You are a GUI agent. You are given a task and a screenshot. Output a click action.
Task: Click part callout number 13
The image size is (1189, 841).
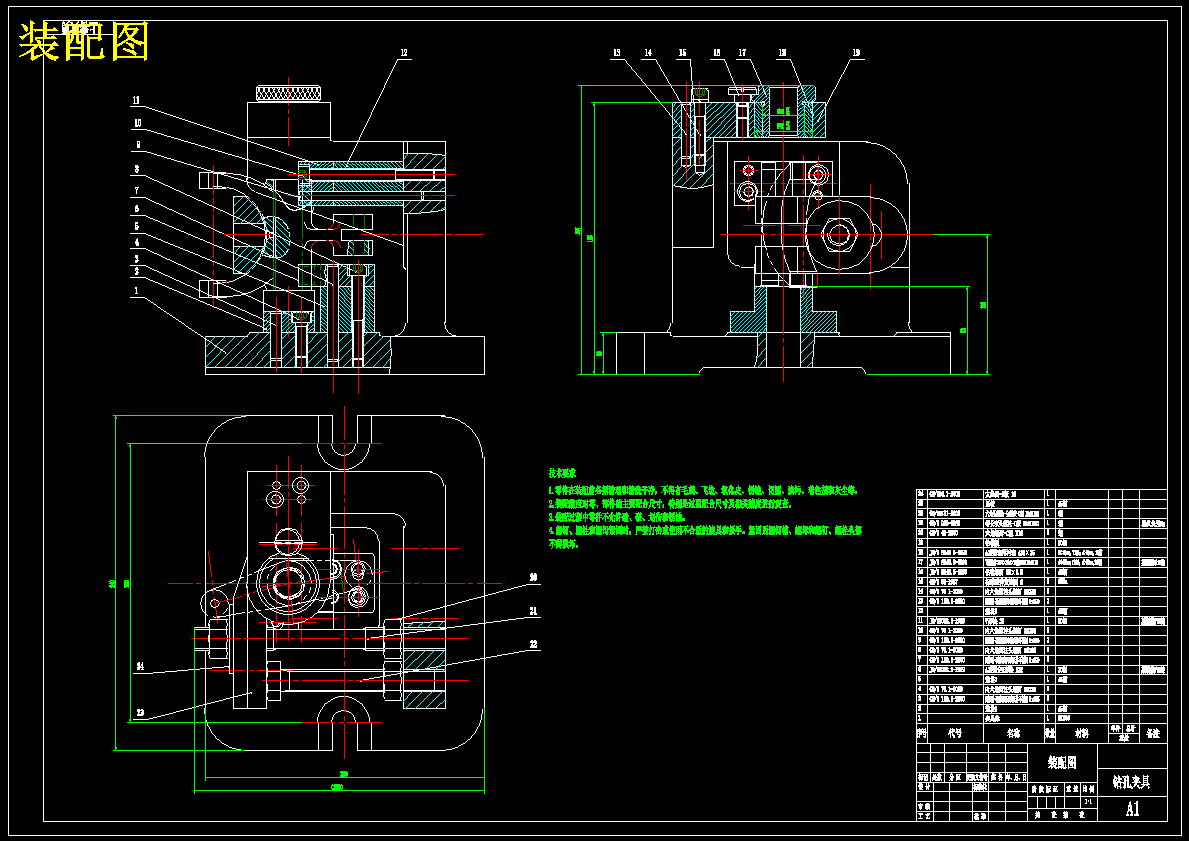tap(616, 53)
